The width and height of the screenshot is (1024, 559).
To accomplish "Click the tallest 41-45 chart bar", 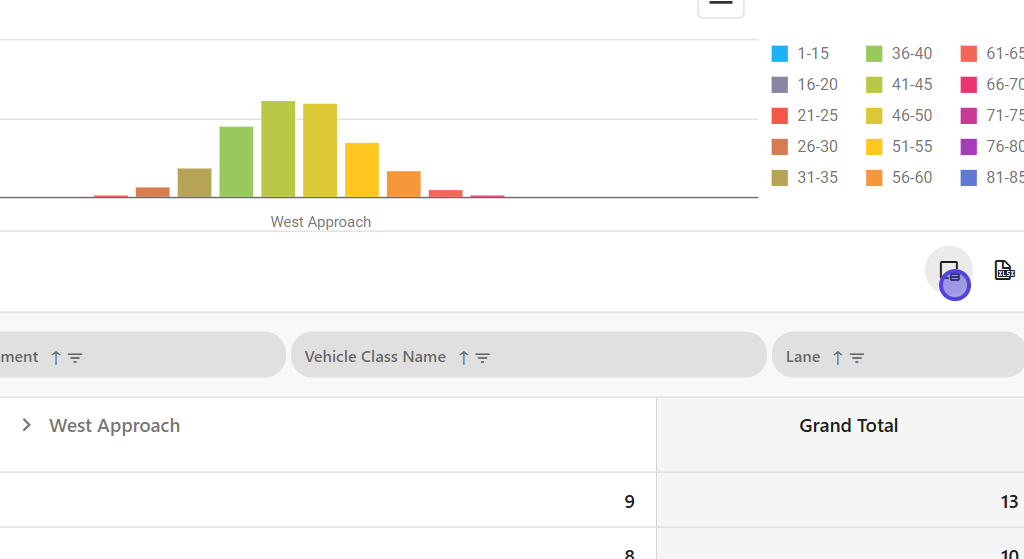I will click(x=278, y=148).
